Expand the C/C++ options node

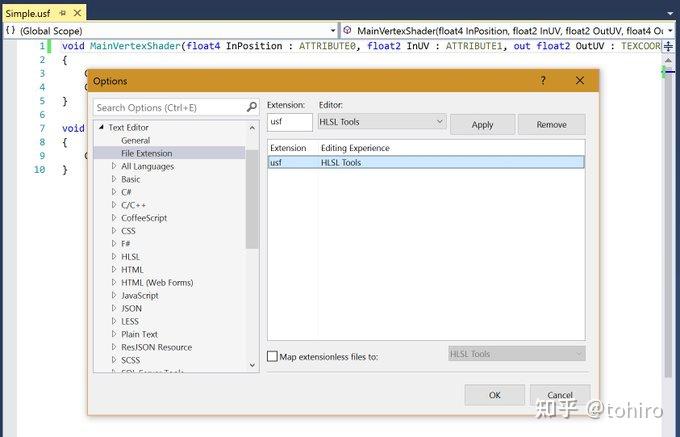tap(114, 205)
